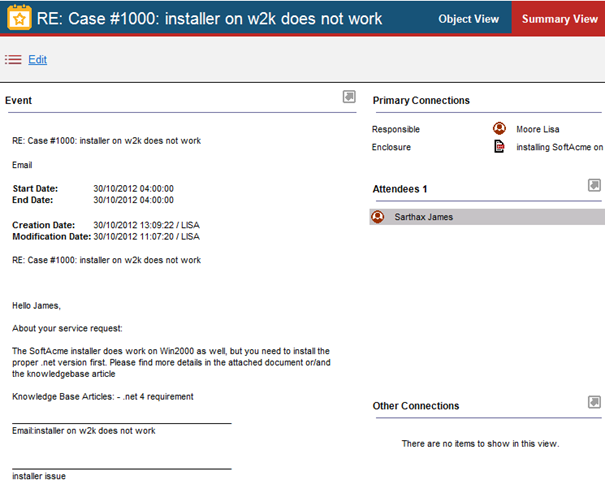Screen dimensions: 605x489
Task: Click 'Hello James,' greeting text
Action: tap(36, 306)
